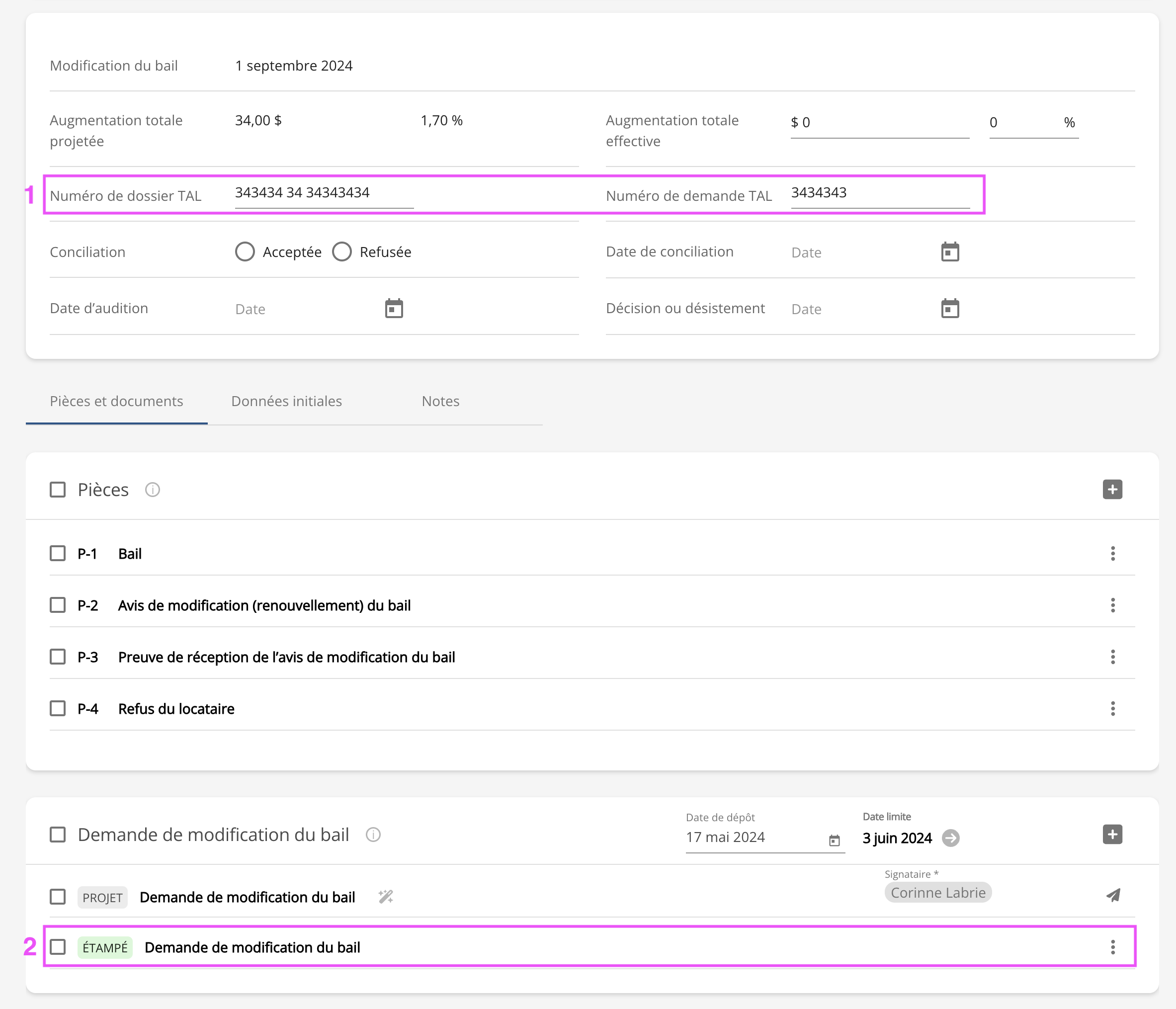Click the send paper plane icon
Viewport: 1176px width, 1009px height.
[1112, 895]
